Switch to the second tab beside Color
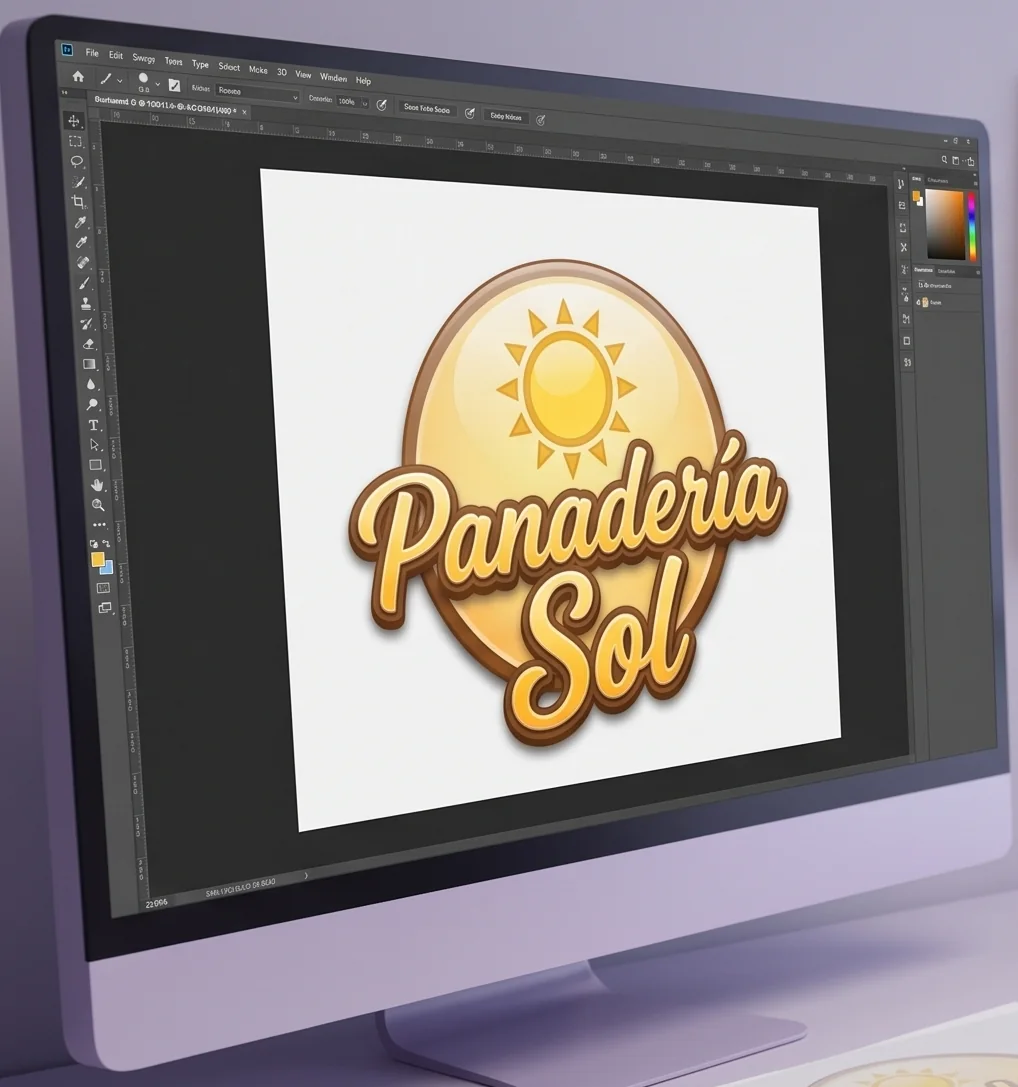 [x=938, y=180]
